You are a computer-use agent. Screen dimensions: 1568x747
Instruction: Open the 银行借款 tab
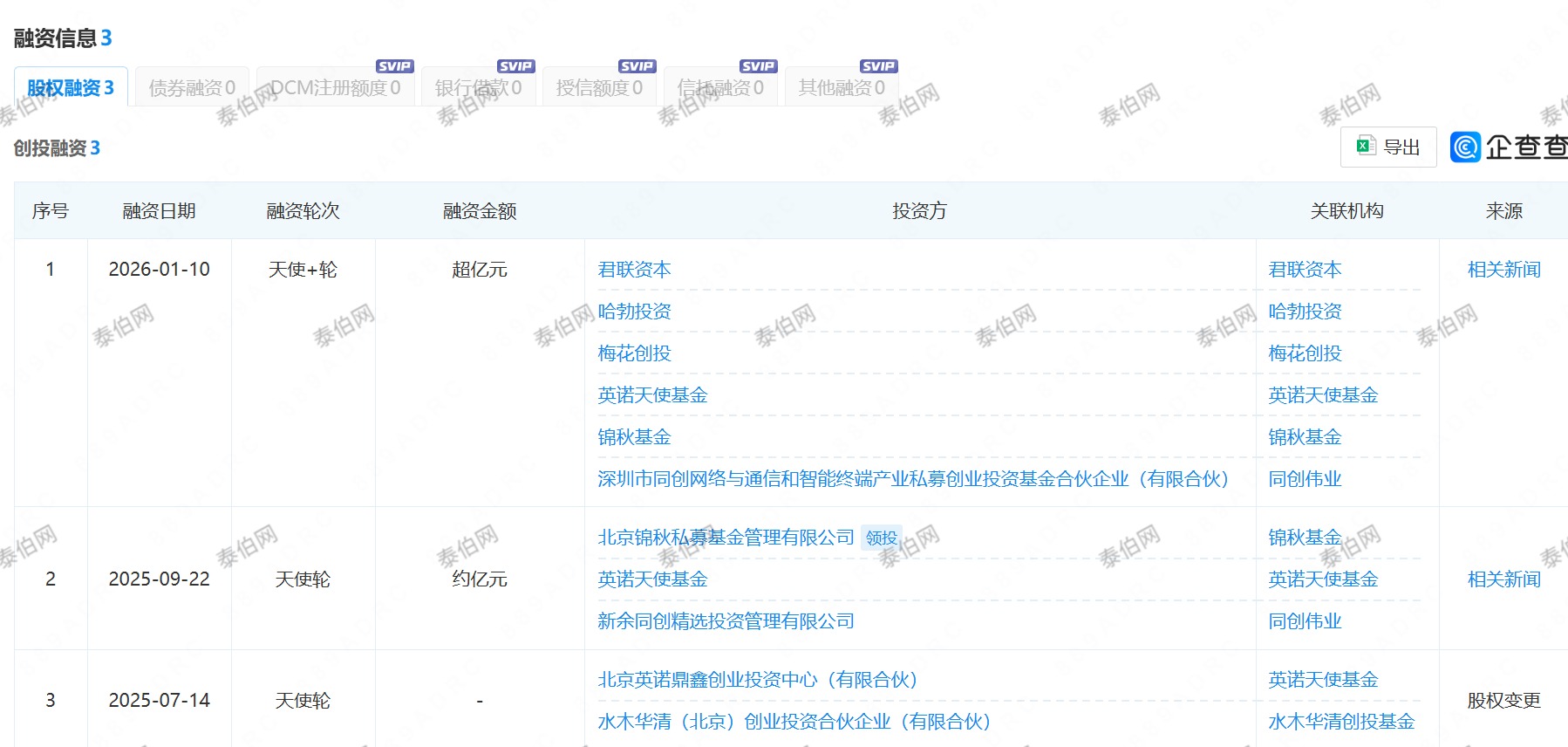coord(478,88)
